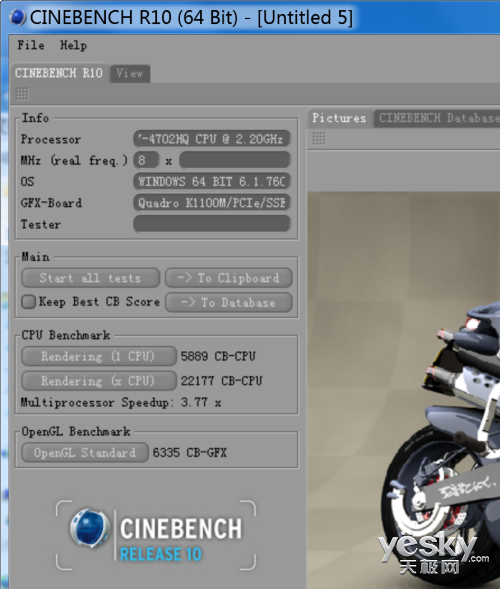Click the CINEBENCH app icon in title bar
This screenshot has height=589, width=500.
tap(17, 17)
